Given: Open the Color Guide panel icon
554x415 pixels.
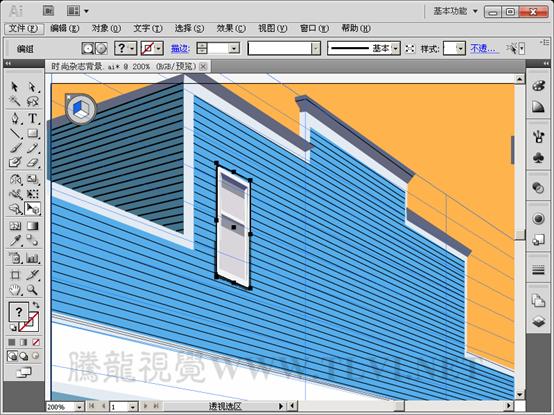Looking at the screenshot, I should coord(538,106).
